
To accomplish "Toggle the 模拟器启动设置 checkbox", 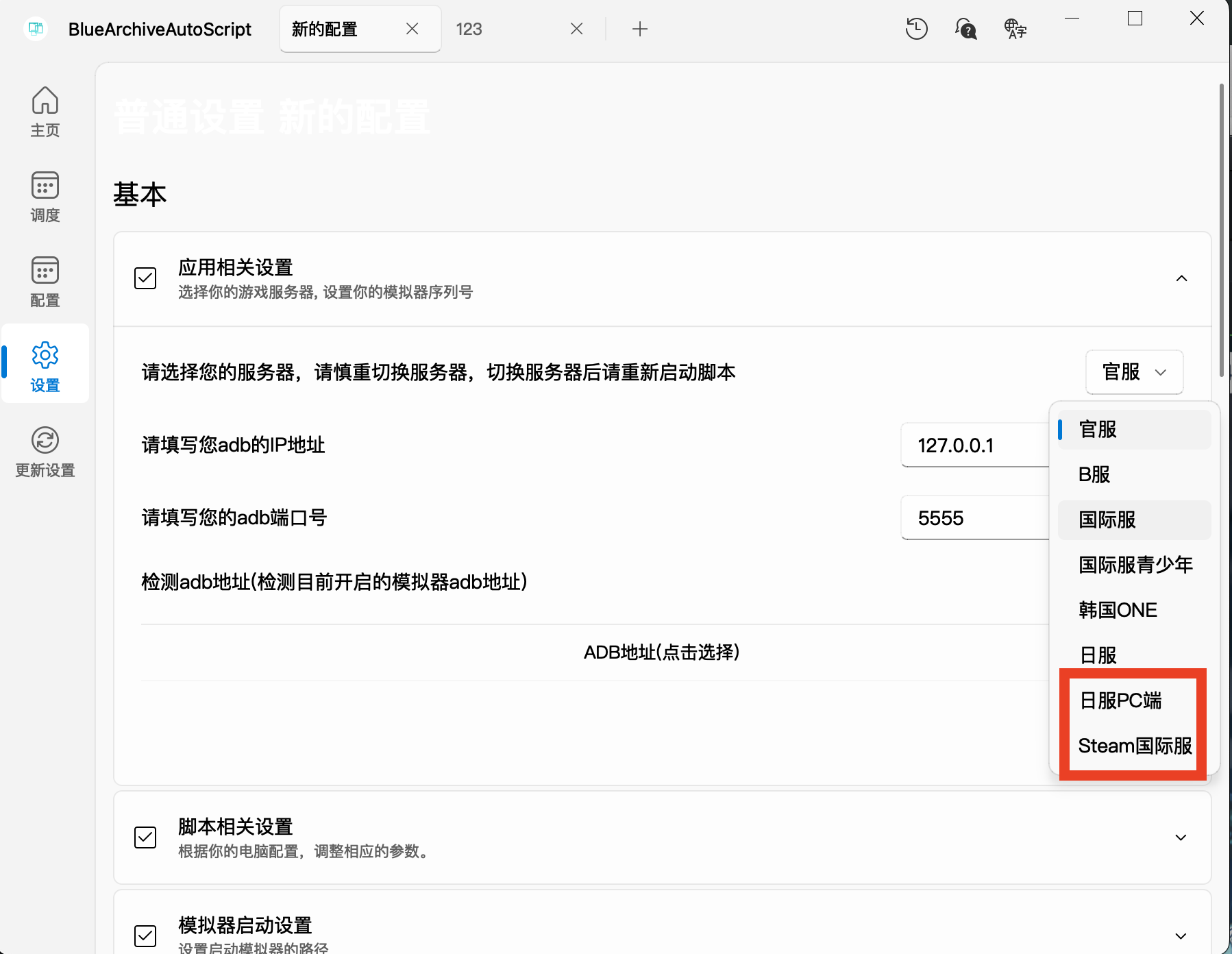I will 145,935.
